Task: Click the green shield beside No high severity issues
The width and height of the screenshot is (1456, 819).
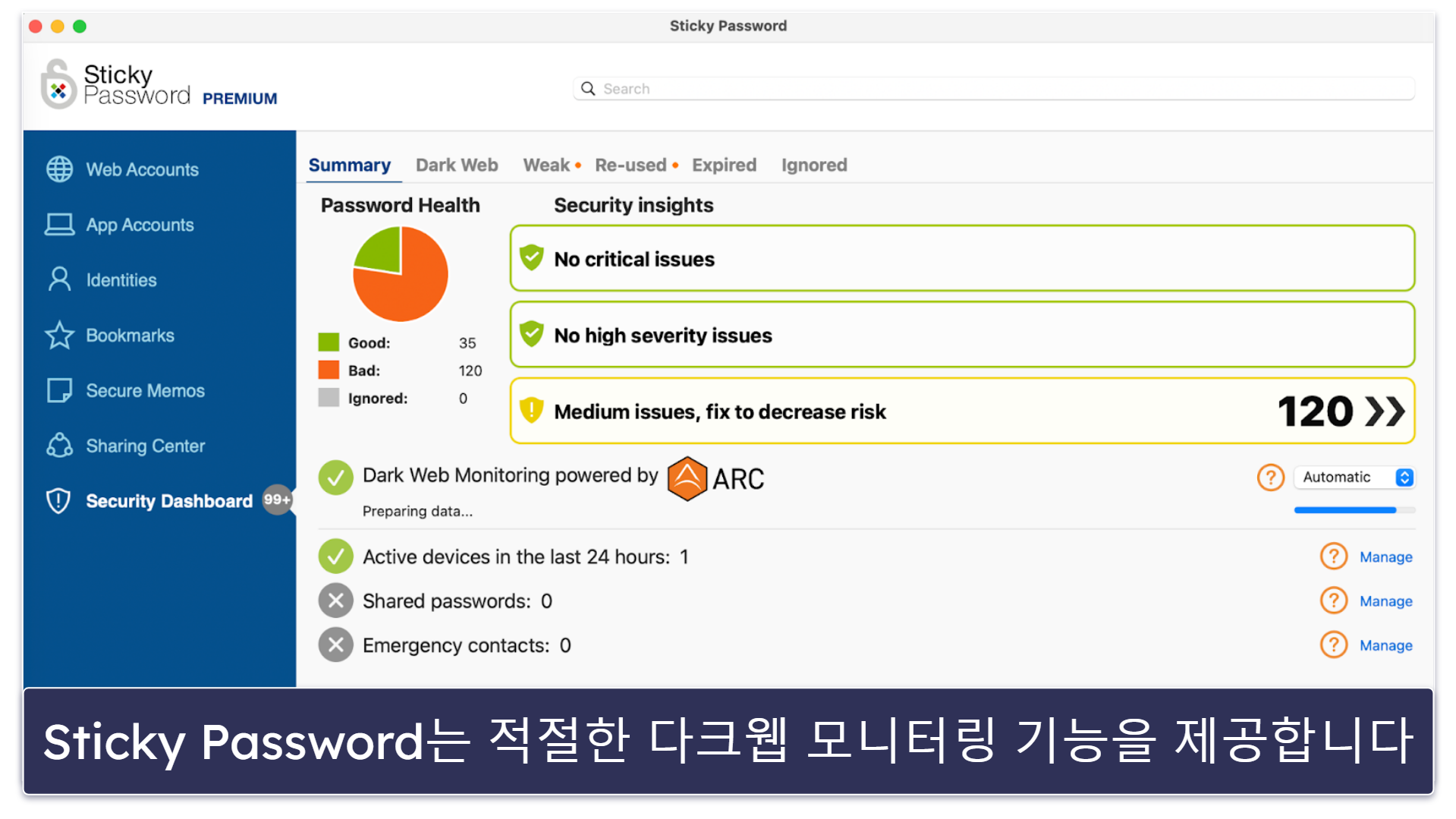Action: pyautogui.click(x=532, y=334)
